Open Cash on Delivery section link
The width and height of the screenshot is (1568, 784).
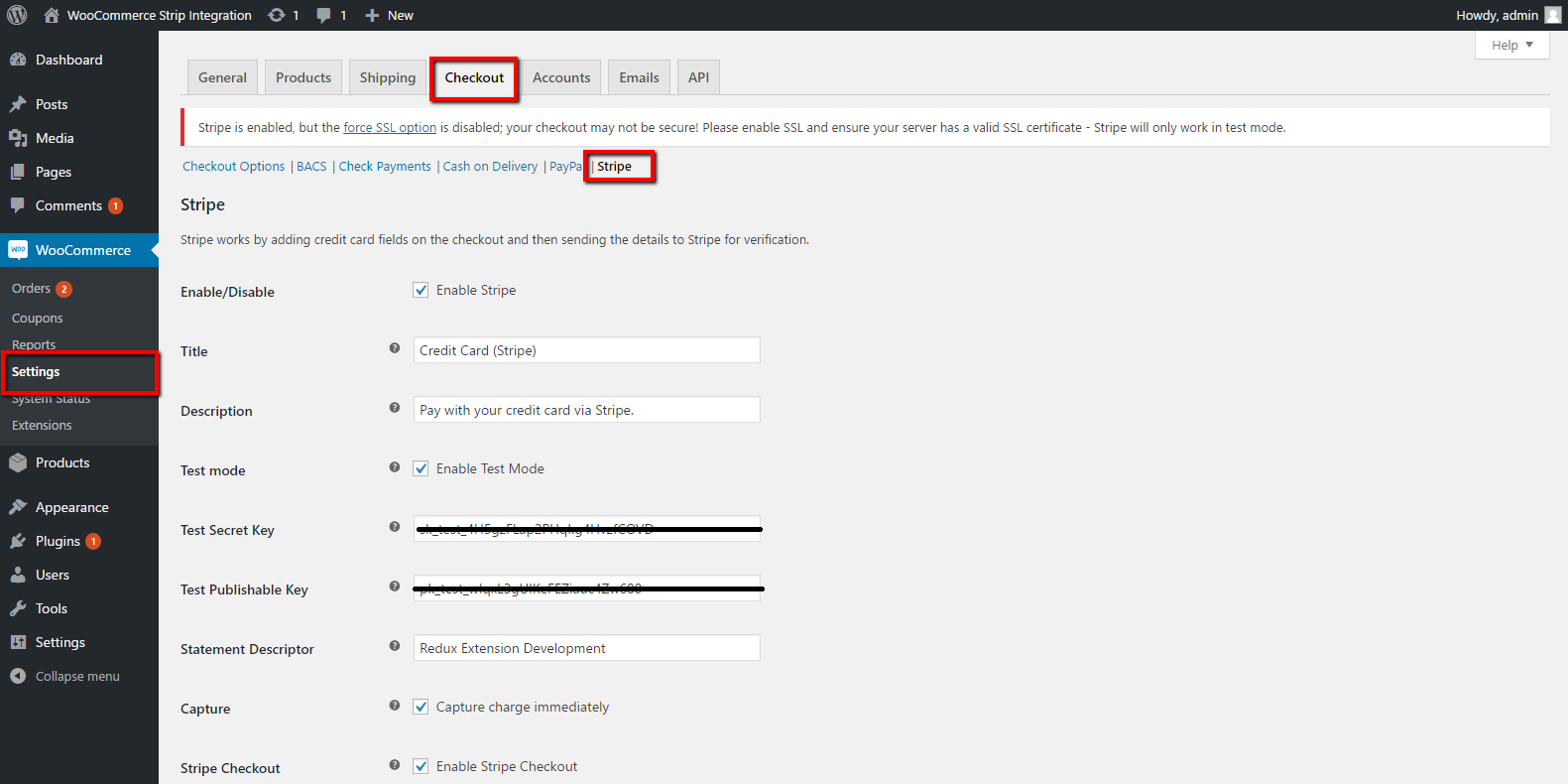pyautogui.click(x=490, y=166)
